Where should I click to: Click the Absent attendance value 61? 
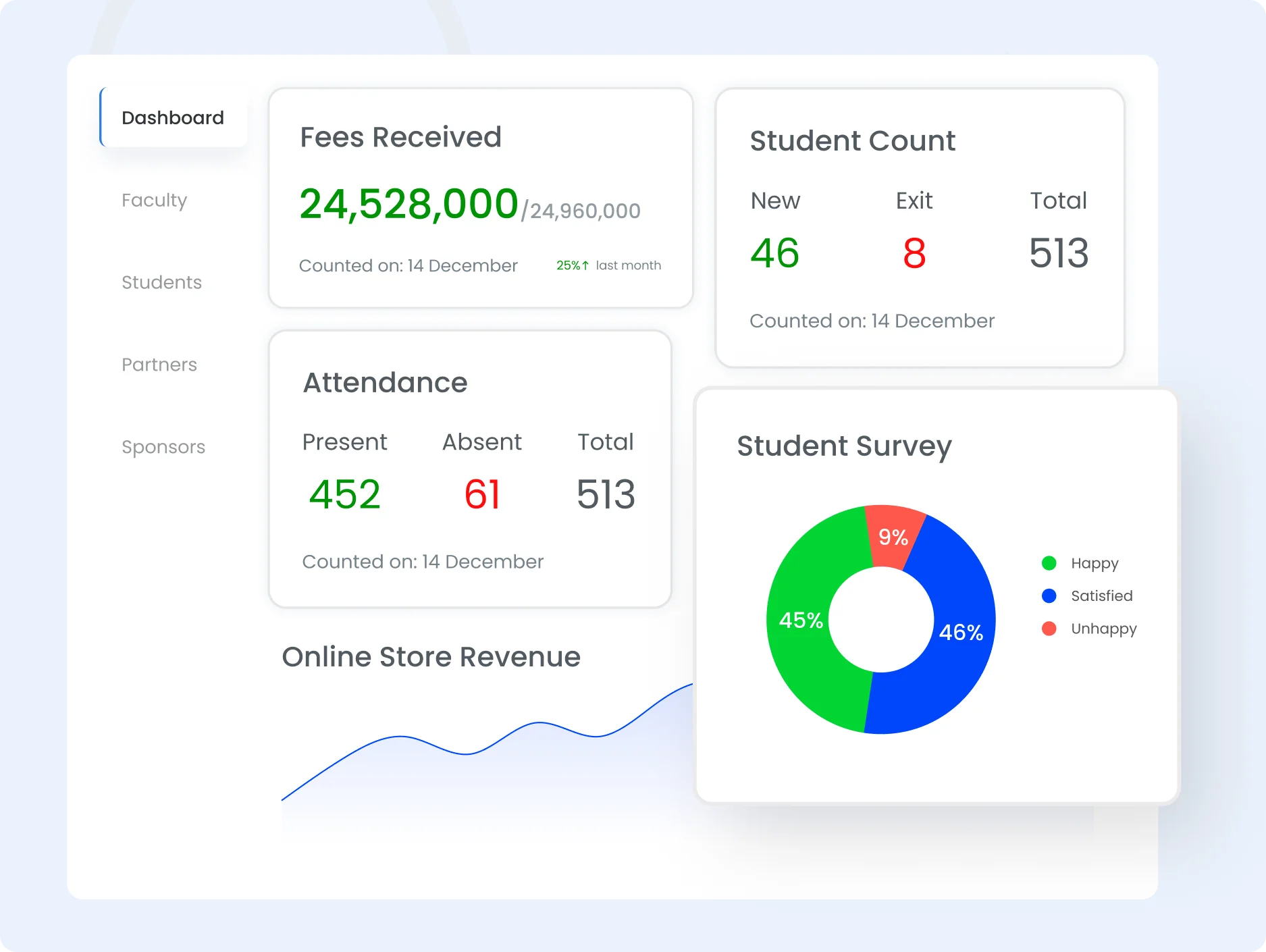pyautogui.click(x=482, y=494)
